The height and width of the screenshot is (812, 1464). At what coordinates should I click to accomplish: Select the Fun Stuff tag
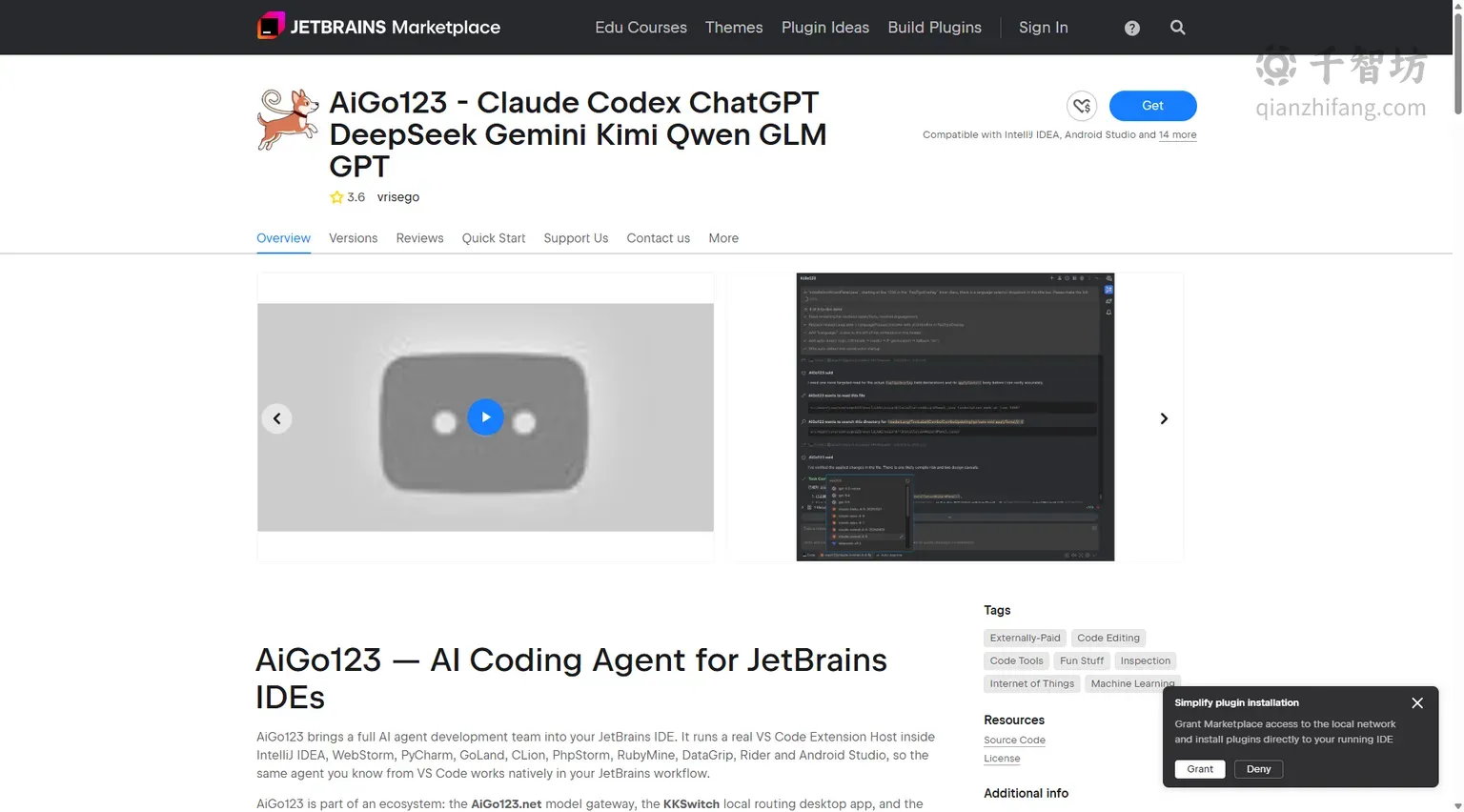coord(1082,661)
